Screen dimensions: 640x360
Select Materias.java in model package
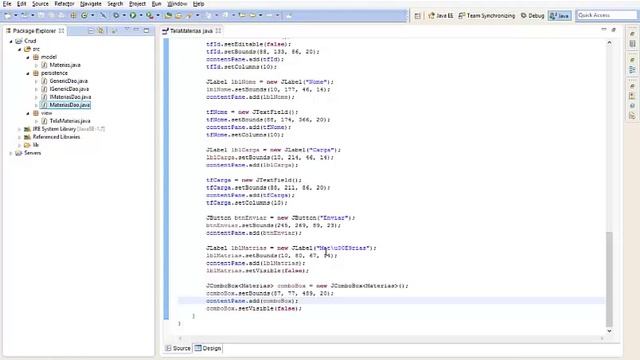(61, 65)
